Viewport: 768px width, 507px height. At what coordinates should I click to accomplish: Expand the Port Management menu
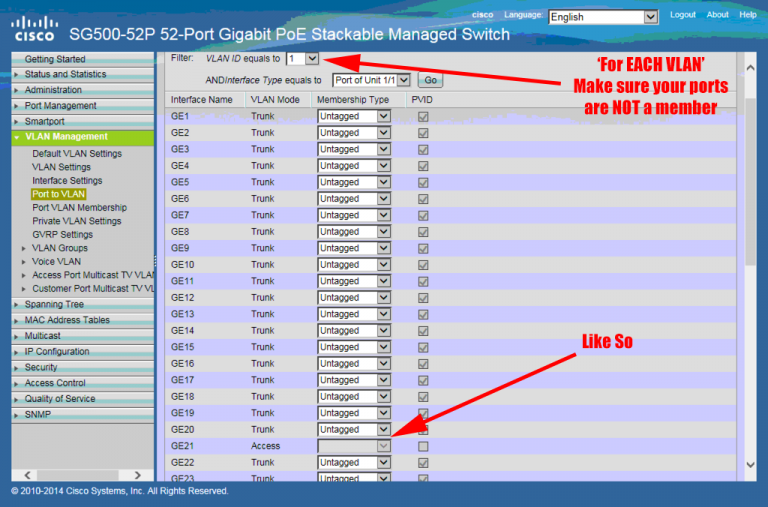click(82, 106)
